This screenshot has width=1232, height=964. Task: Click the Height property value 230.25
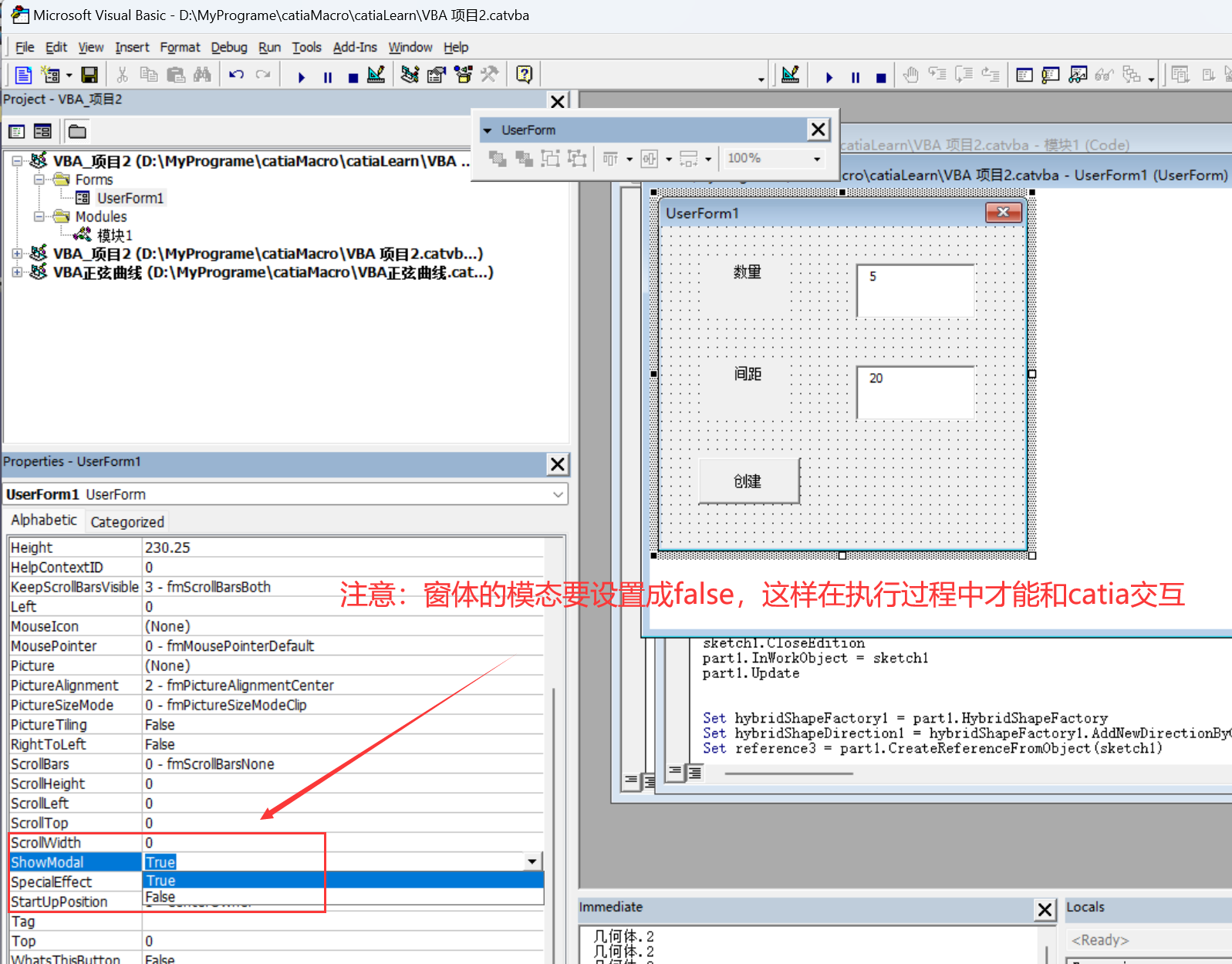(x=343, y=548)
